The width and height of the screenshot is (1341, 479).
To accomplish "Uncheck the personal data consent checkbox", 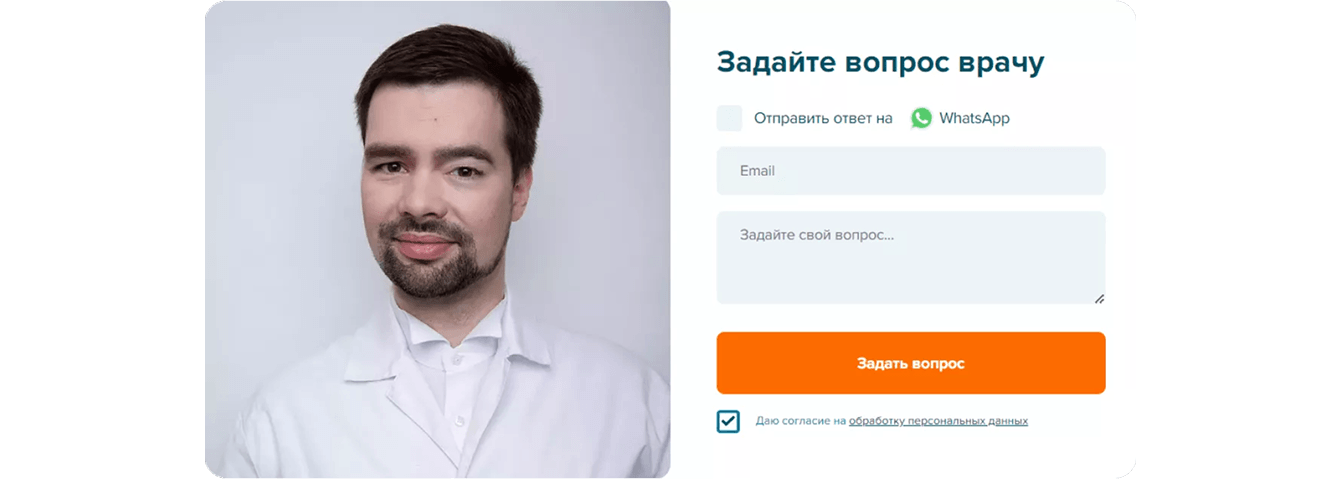I will pos(728,421).
